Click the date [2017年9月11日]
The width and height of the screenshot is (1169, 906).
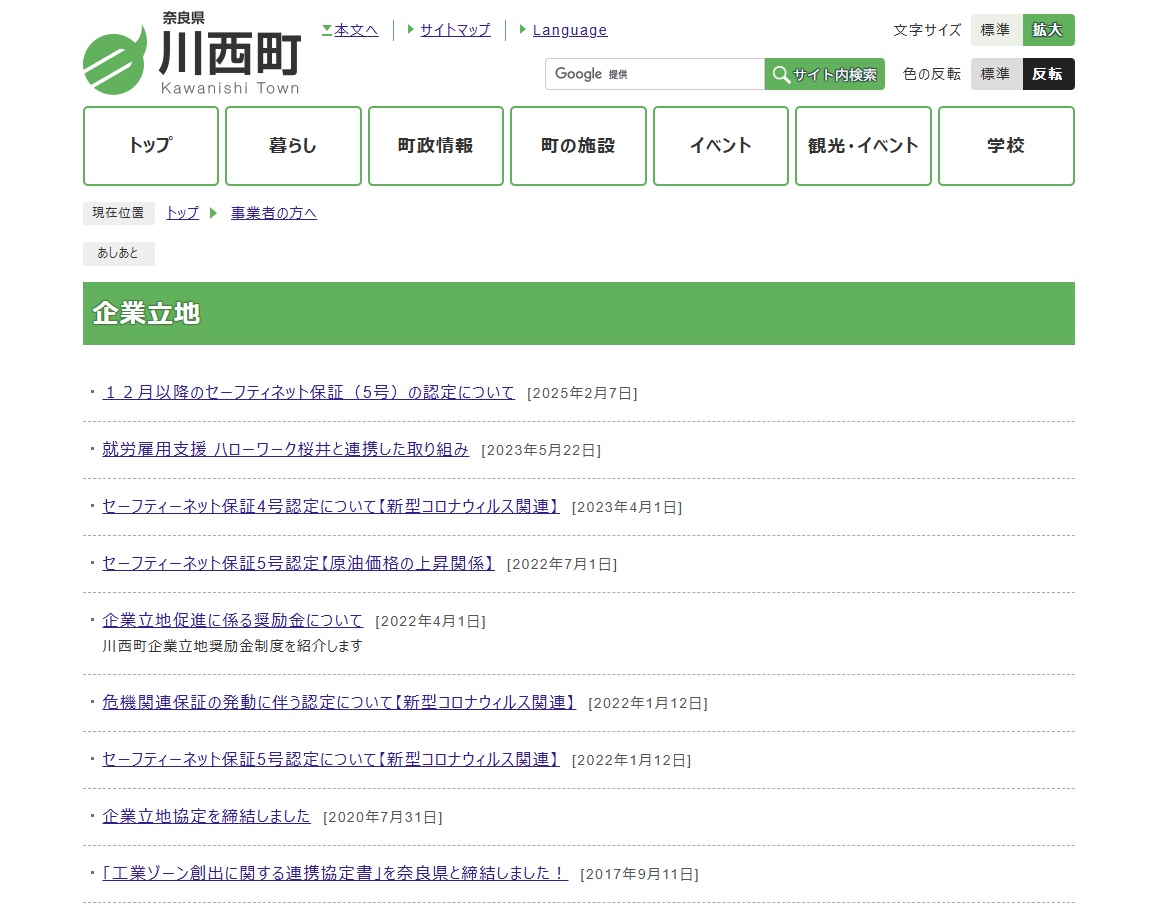click(x=640, y=875)
